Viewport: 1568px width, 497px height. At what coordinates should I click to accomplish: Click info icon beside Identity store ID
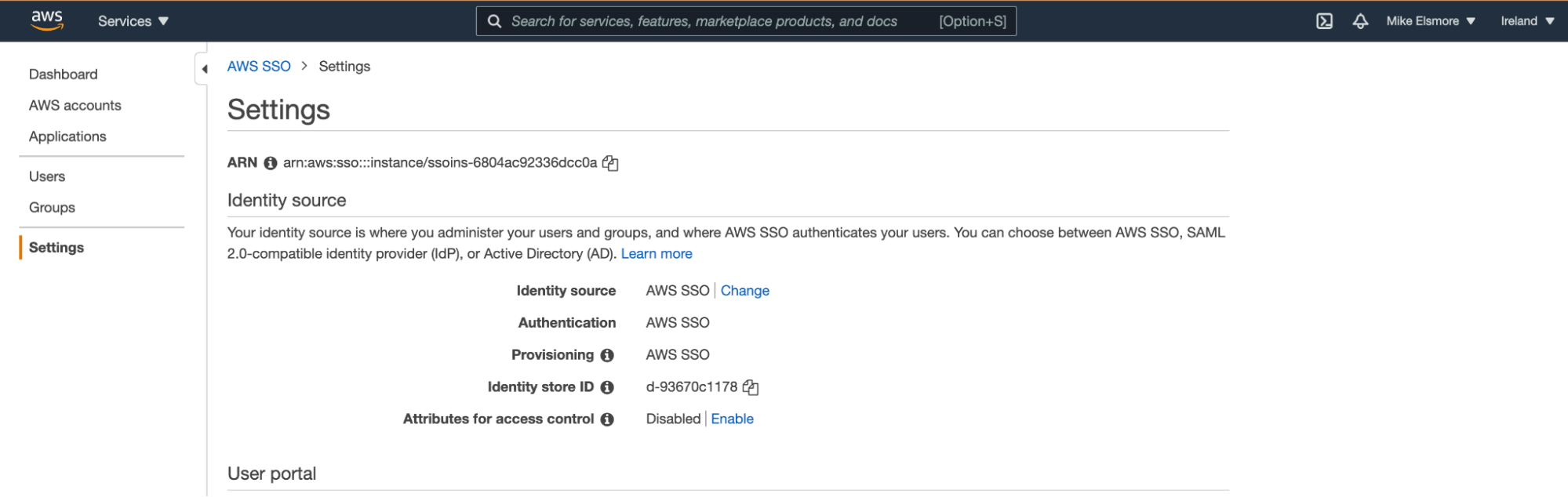(x=607, y=387)
